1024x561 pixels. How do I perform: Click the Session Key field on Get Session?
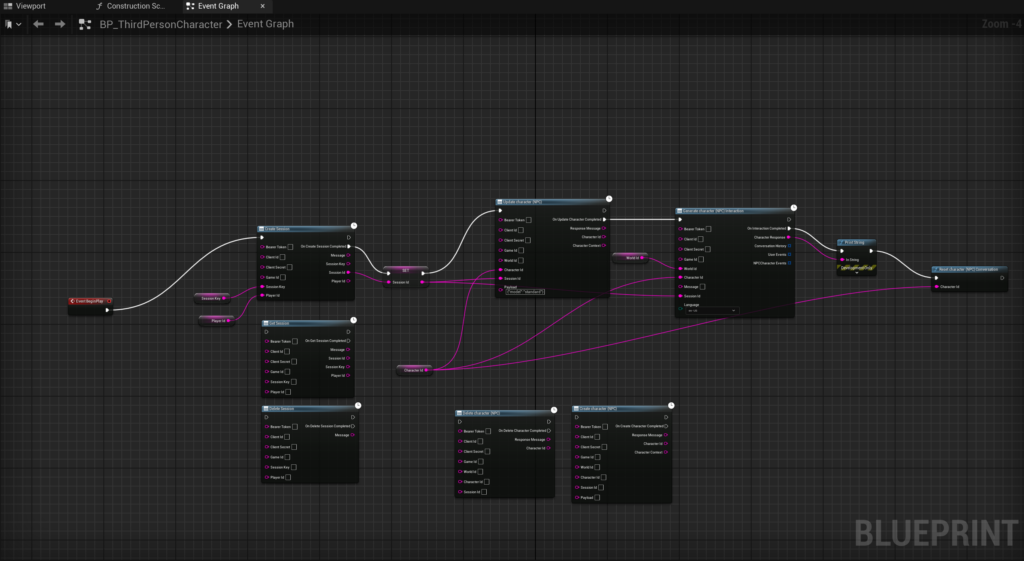coord(293,382)
